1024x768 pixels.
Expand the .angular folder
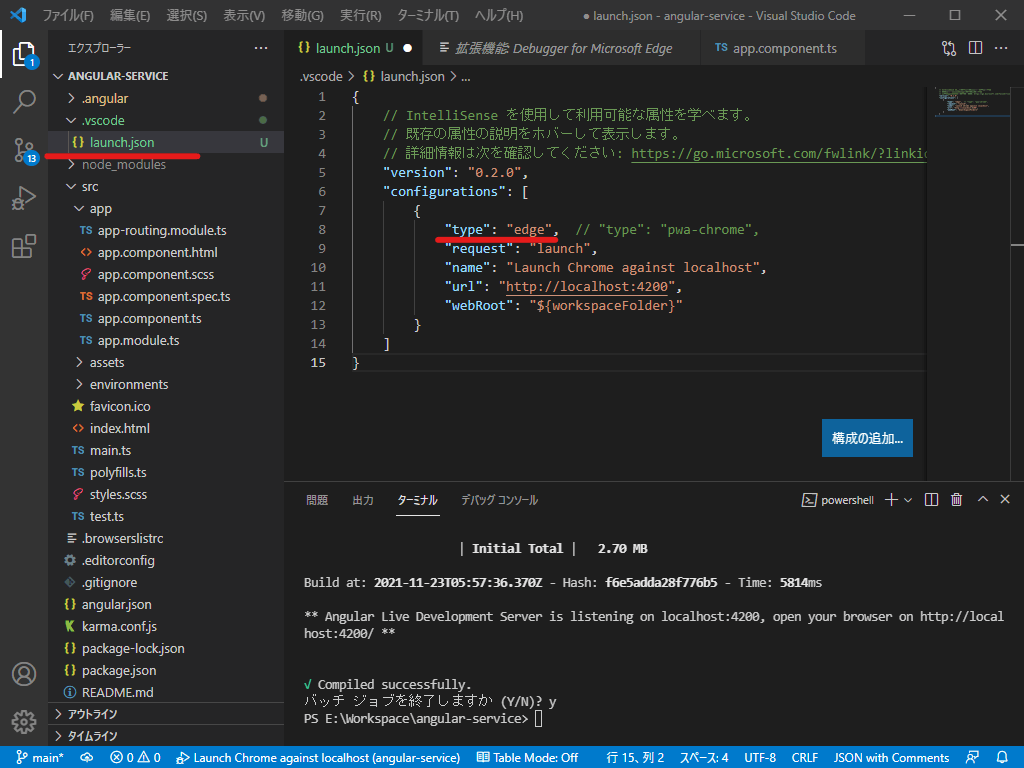coord(165,98)
